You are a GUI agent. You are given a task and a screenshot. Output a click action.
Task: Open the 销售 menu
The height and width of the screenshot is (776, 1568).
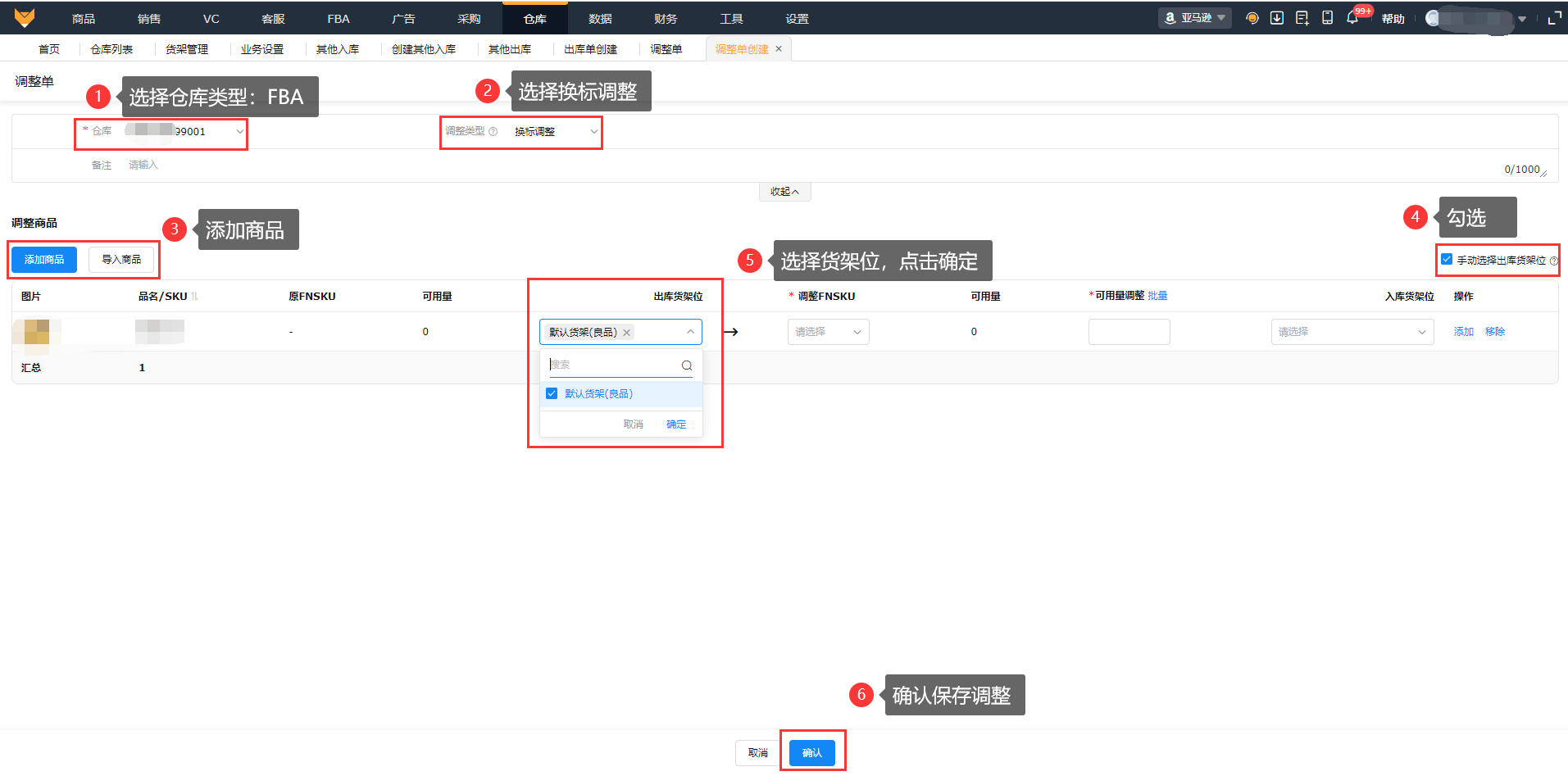[x=149, y=18]
